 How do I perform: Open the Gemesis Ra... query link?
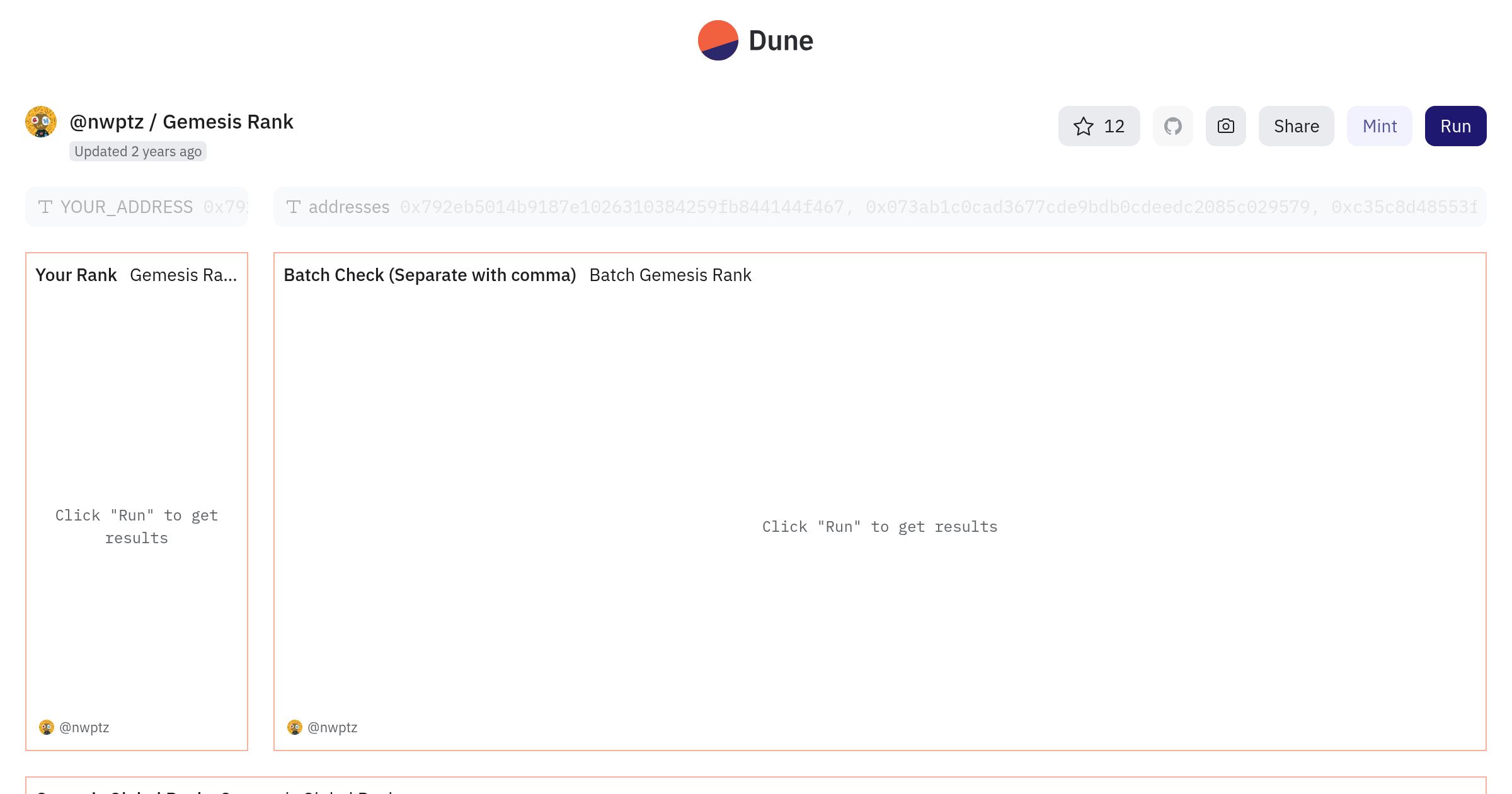tap(183, 275)
